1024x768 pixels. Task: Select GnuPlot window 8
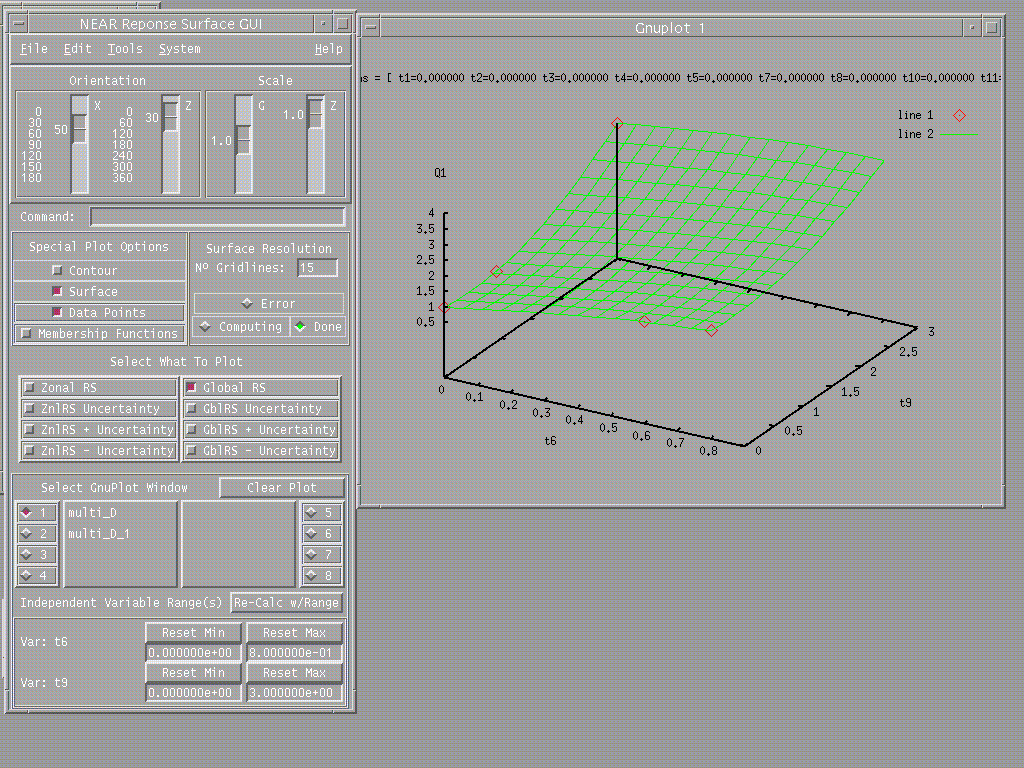coord(322,575)
